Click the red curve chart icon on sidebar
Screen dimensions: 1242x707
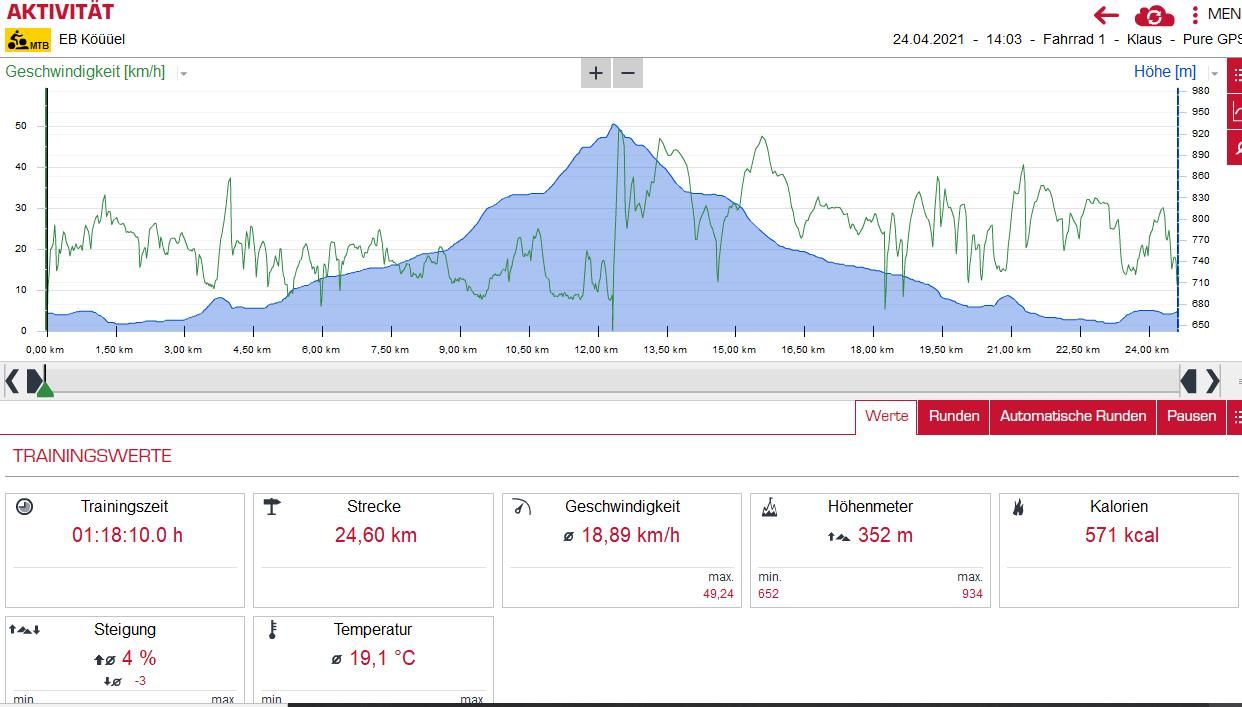point(1235,111)
